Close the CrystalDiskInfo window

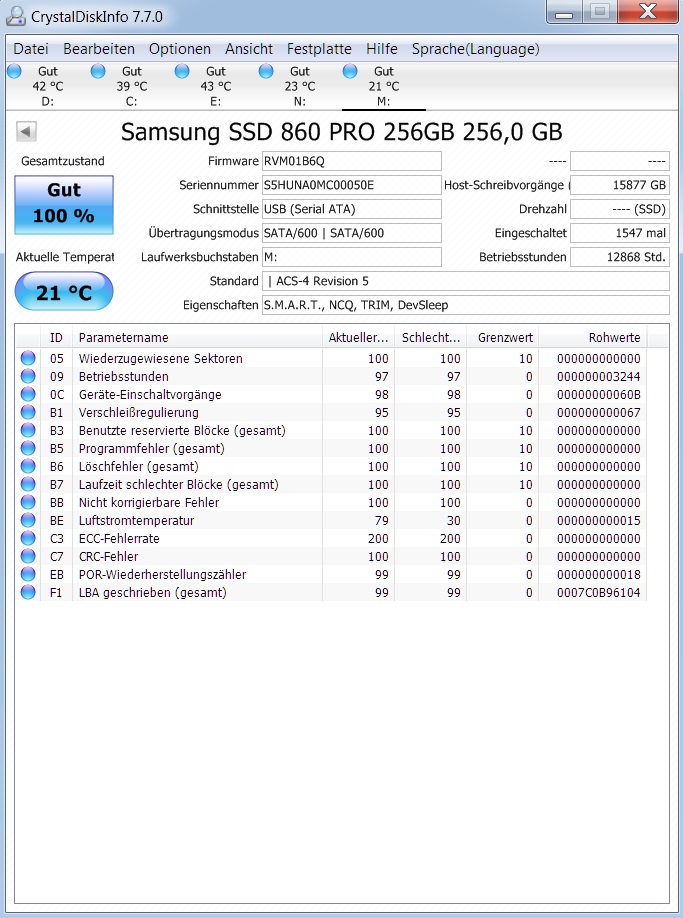(x=648, y=12)
